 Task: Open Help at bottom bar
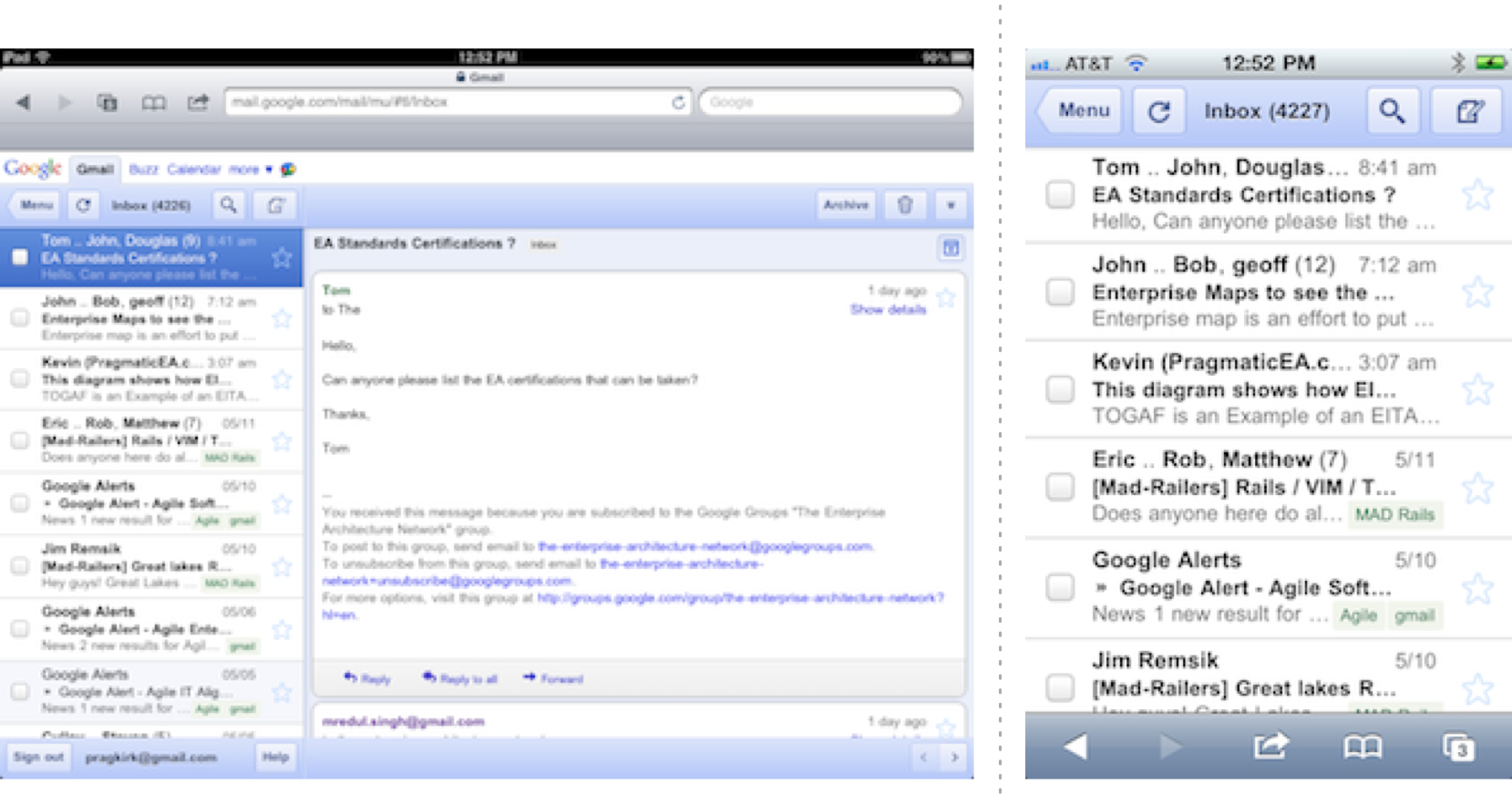(275, 757)
